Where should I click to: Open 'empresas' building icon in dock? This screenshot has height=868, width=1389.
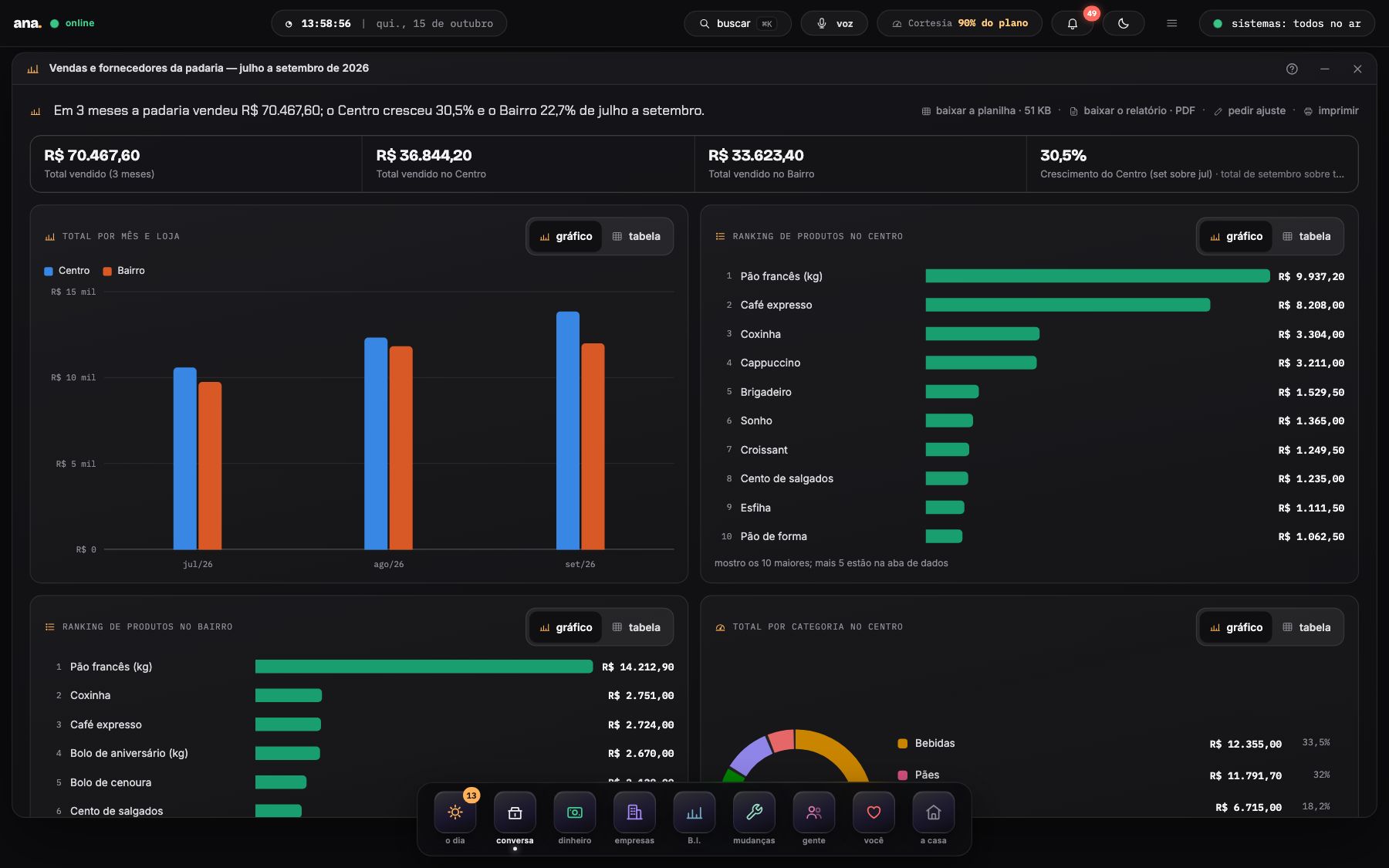pos(634,812)
